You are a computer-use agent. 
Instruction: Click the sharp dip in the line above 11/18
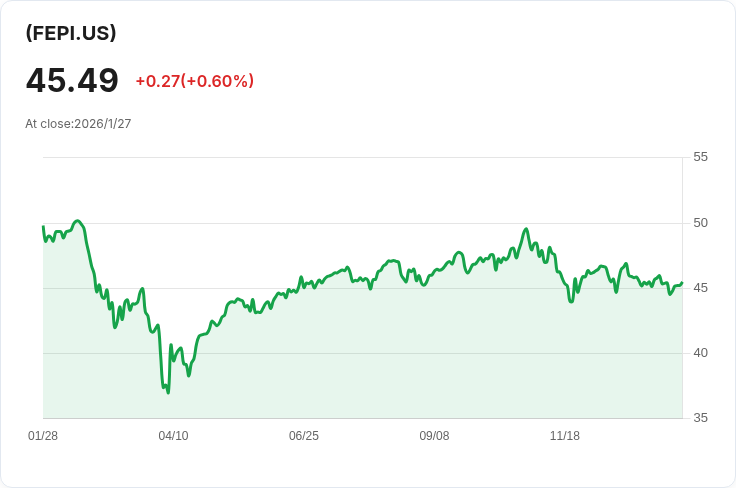[571, 300]
